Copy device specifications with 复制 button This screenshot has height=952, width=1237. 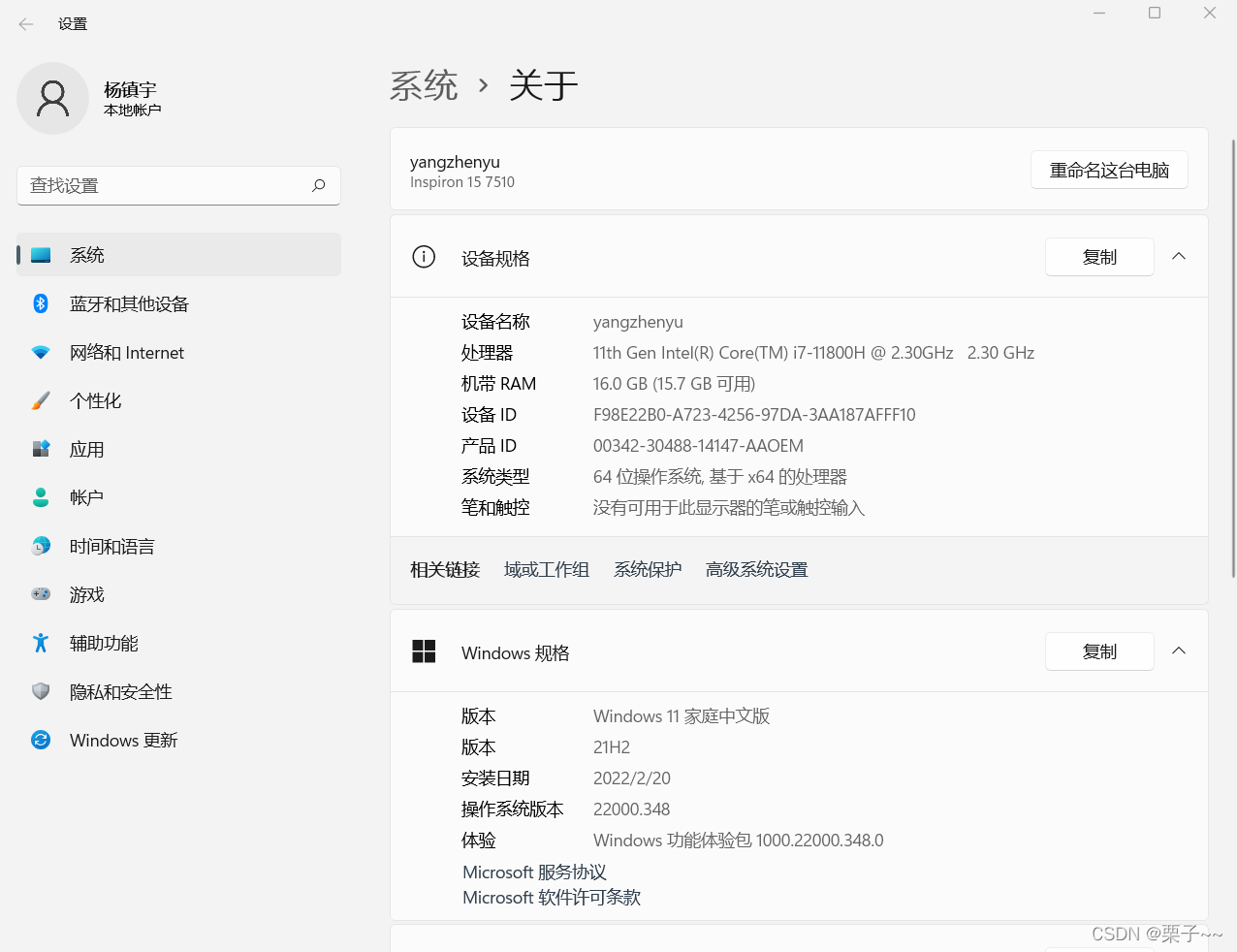coord(1099,257)
